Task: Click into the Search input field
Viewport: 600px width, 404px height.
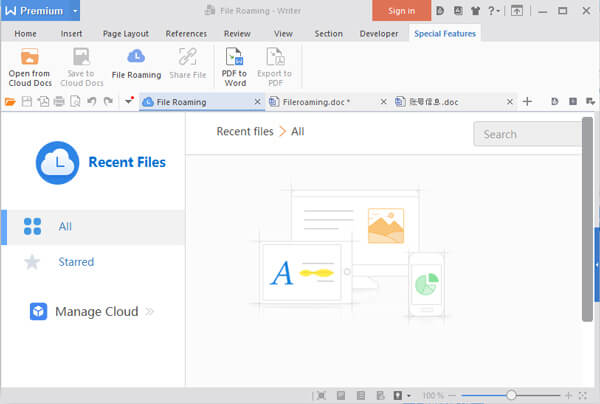Action: tap(528, 134)
